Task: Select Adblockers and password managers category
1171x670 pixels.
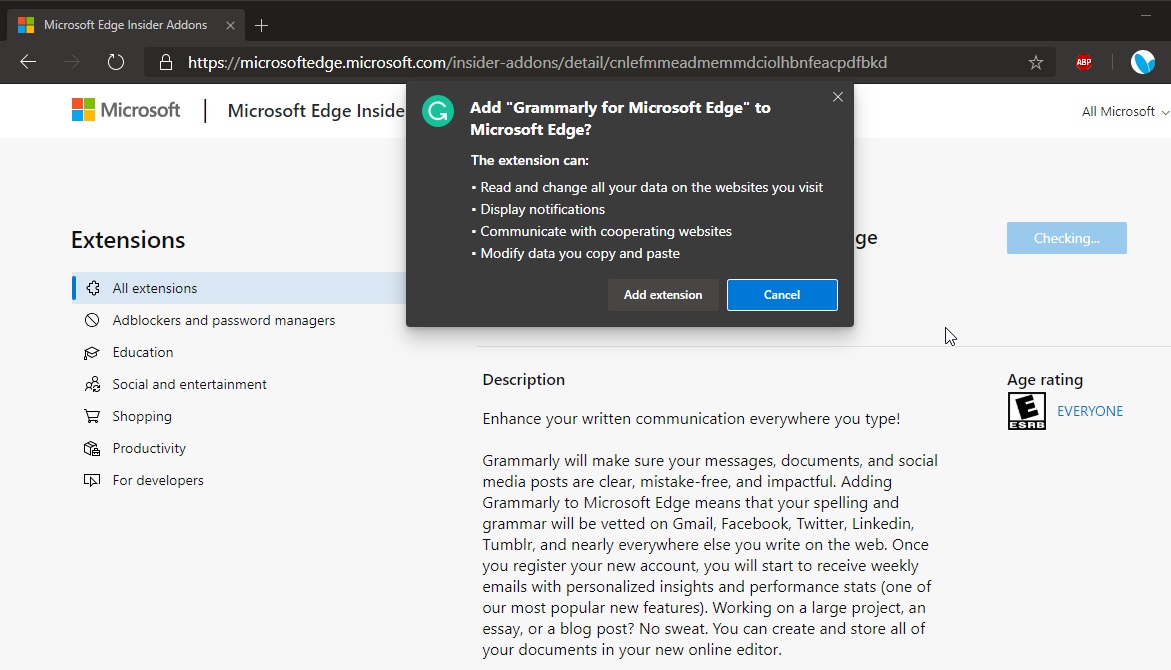Action: point(223,320)
